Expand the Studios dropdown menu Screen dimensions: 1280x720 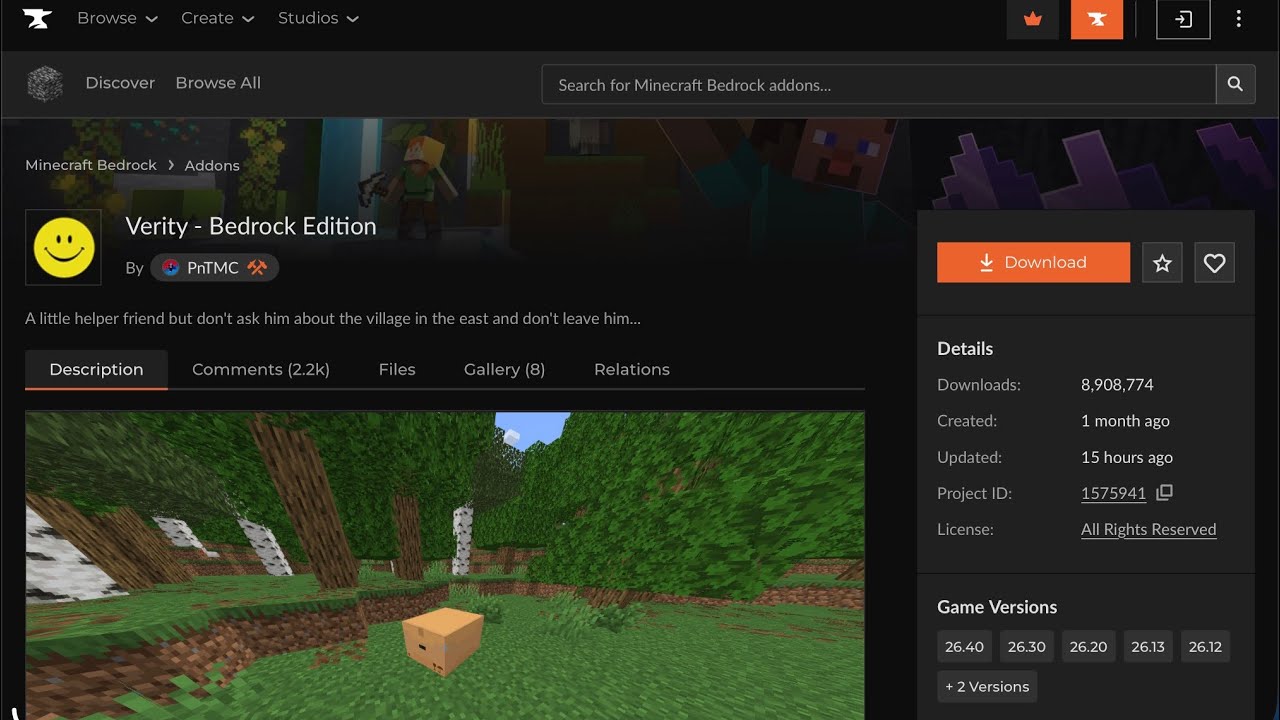tap(318, 19)
